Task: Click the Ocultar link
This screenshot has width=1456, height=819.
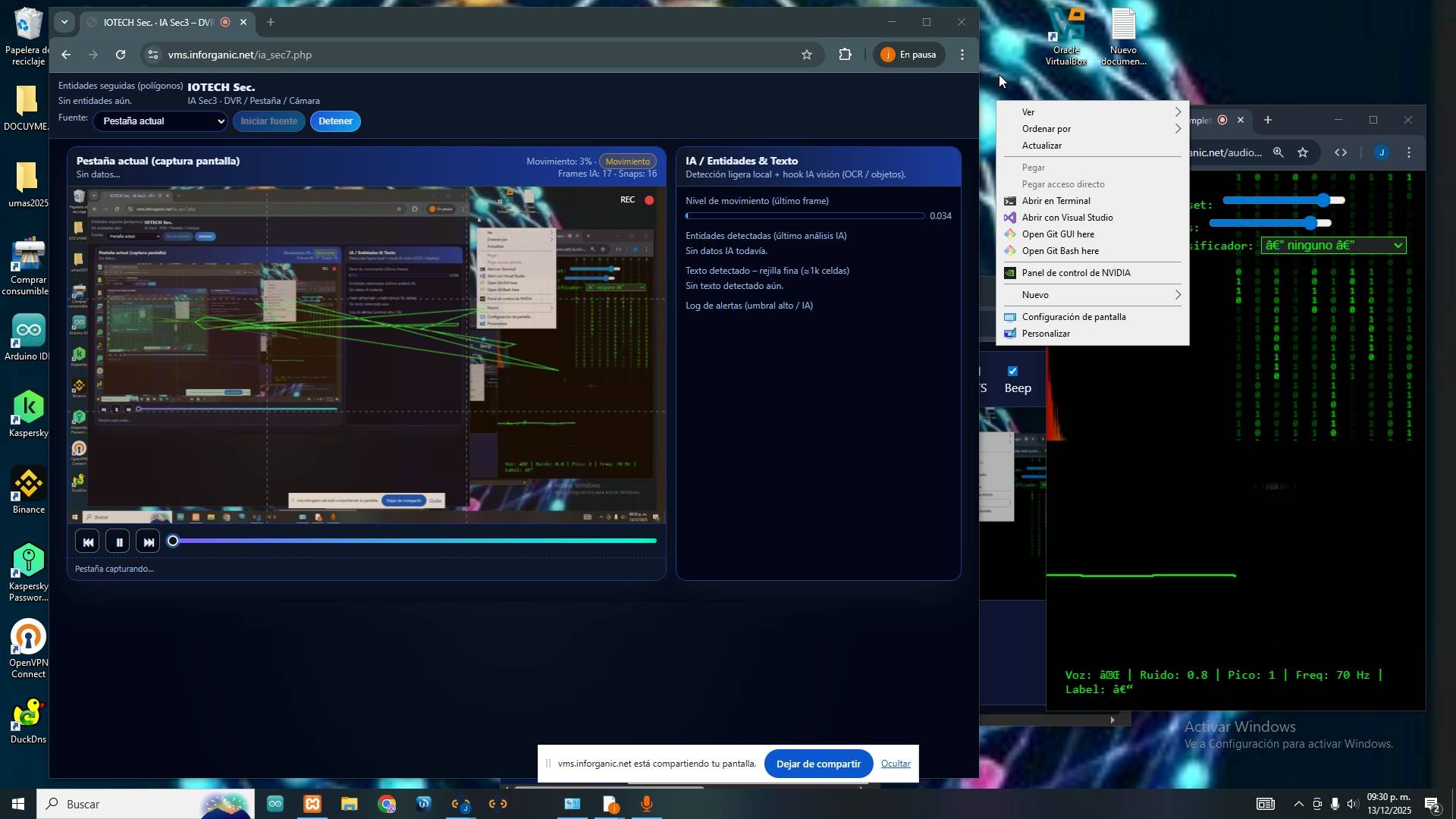Action: pos(895,764)
